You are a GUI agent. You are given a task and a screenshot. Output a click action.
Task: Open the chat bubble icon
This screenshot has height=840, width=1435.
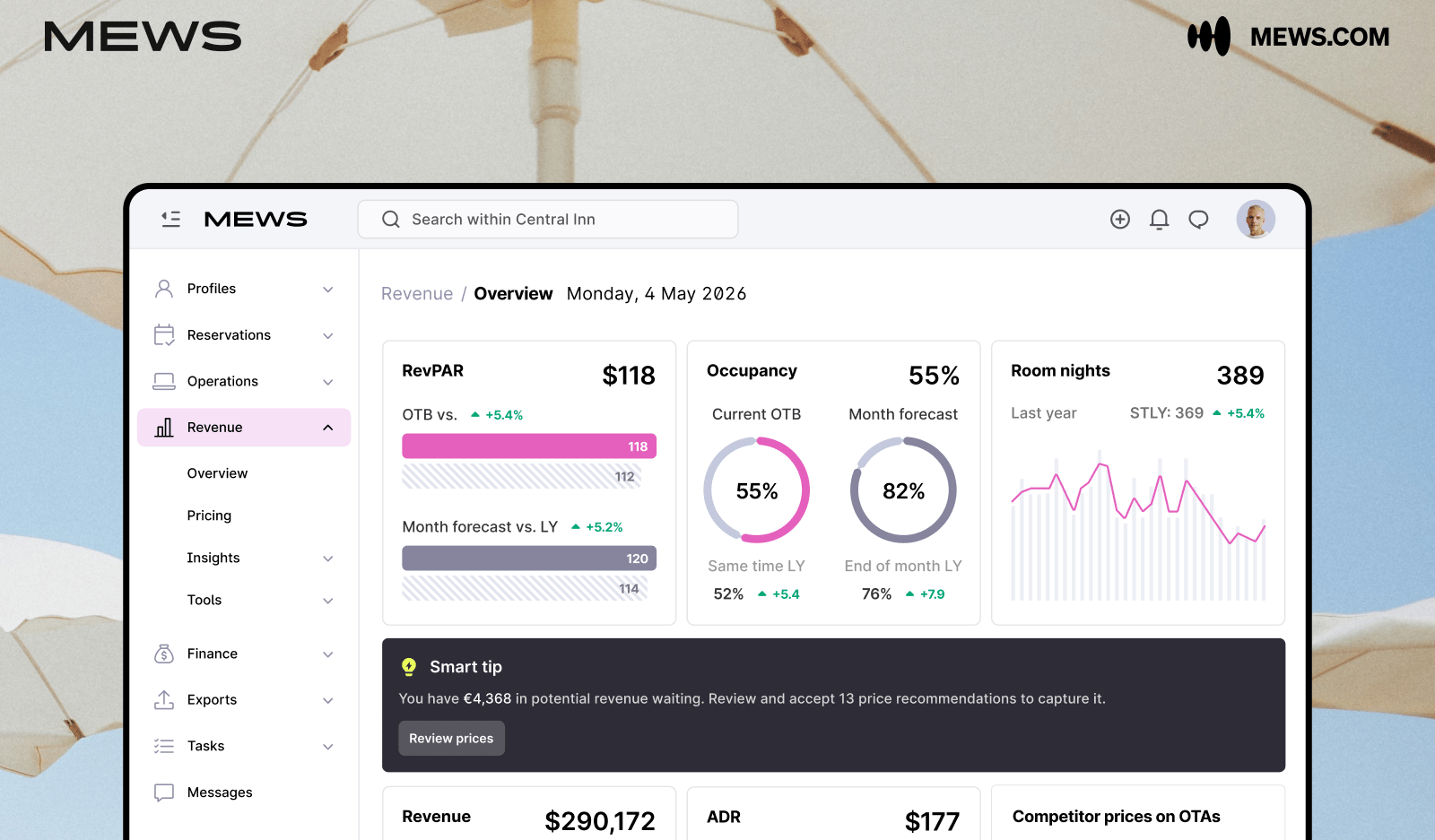tap(1198, 220)
